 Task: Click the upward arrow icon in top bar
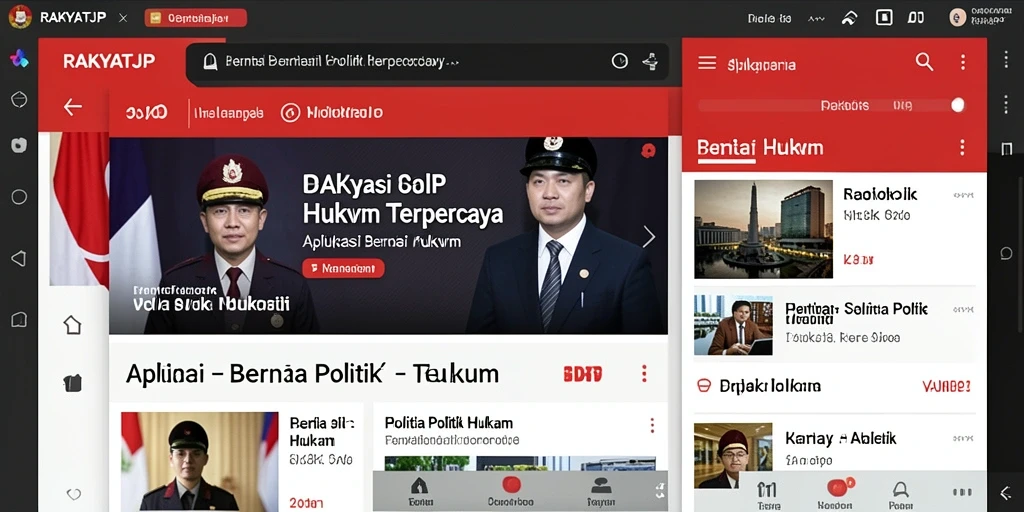[849, 18]
